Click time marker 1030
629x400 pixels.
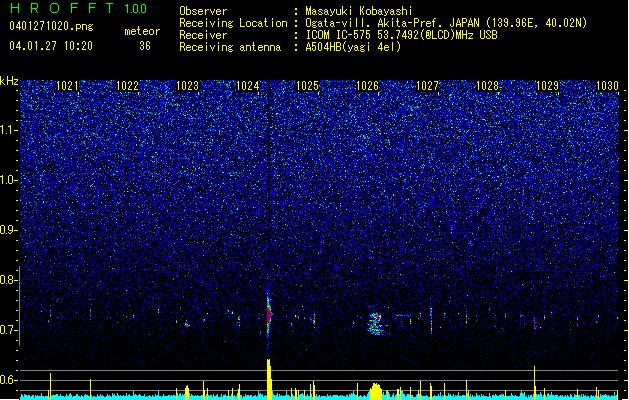click(x=607, y=86)
